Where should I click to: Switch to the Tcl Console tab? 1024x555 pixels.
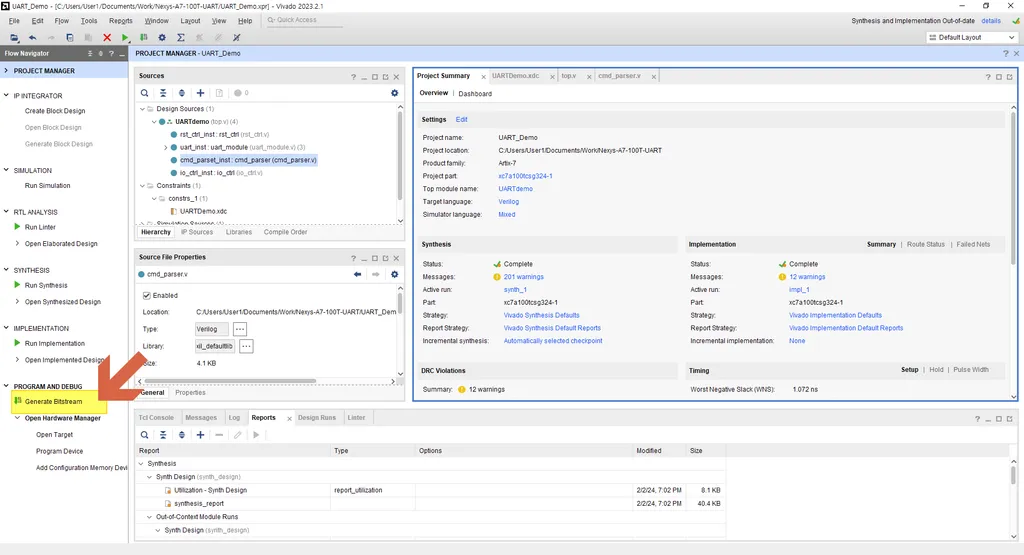[156, 418]
